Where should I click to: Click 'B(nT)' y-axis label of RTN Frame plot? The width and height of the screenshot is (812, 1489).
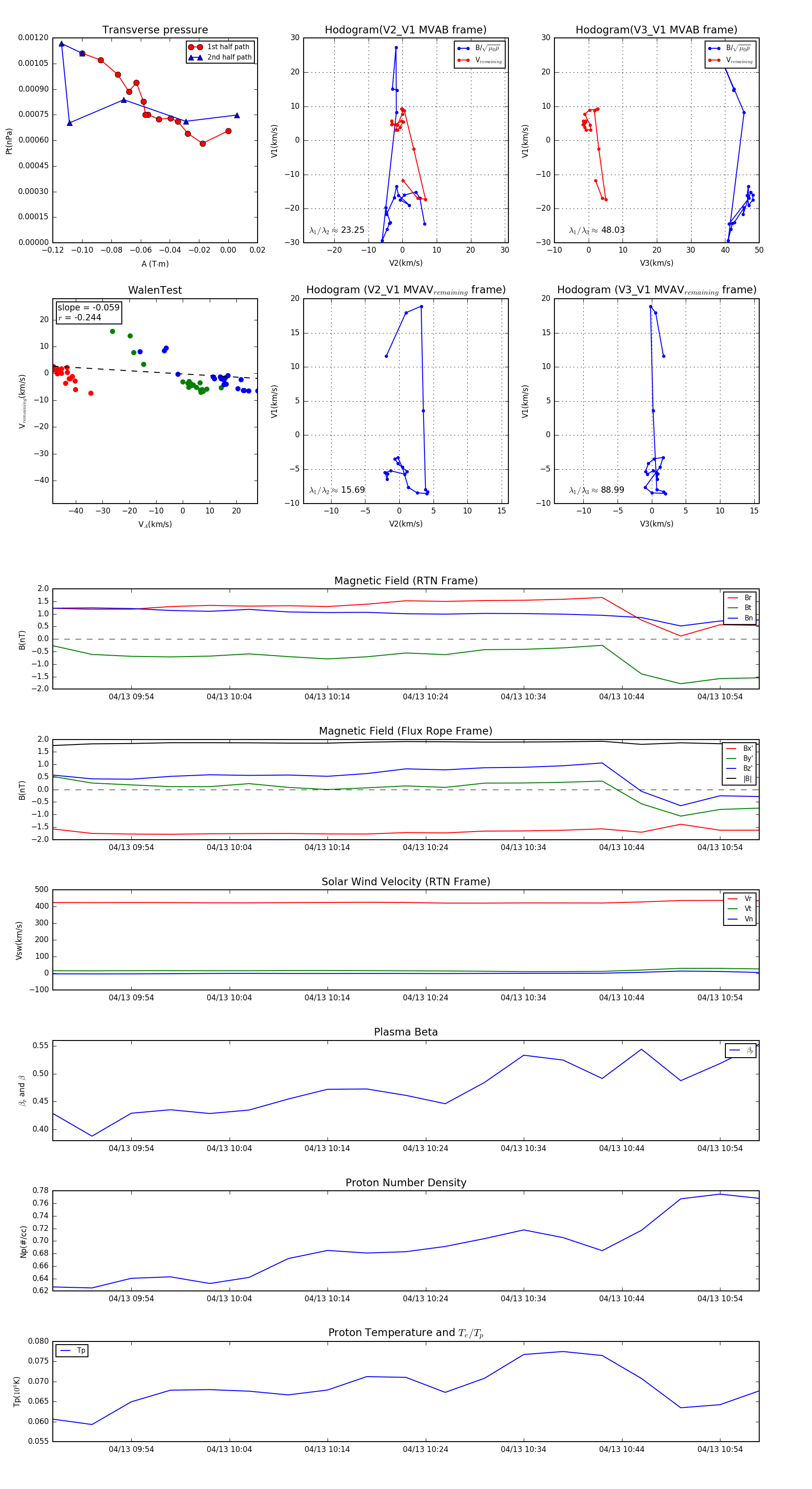click(22, 640)
